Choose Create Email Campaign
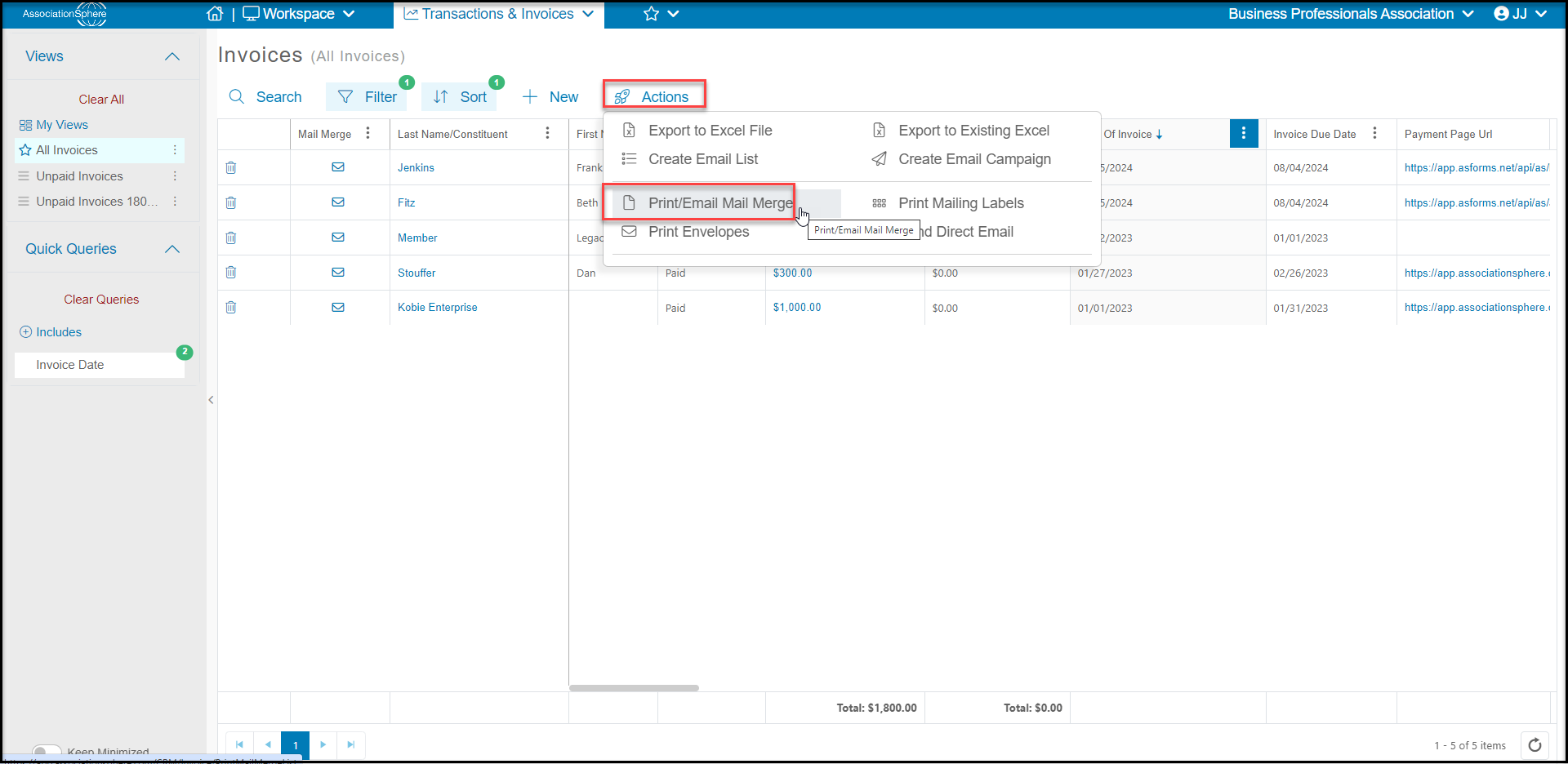 click(x=962, y=159)
